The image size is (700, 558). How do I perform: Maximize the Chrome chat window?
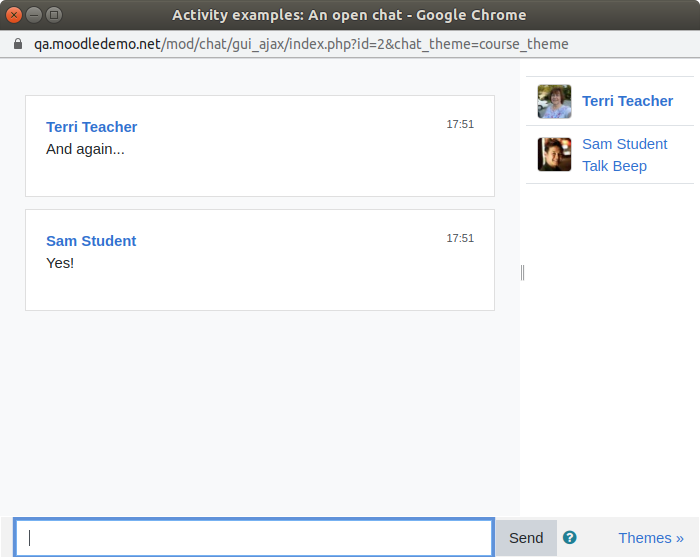[x=54, y=15]
